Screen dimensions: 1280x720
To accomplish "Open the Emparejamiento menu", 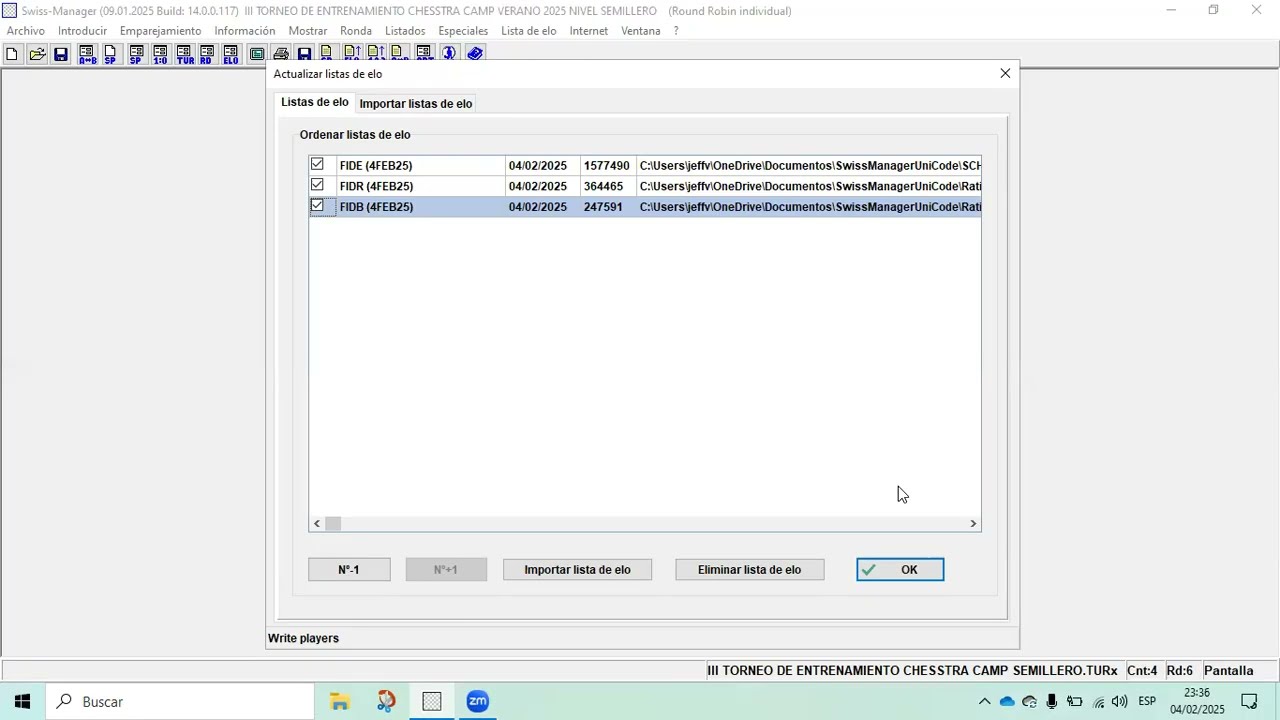I will (160, 31).
